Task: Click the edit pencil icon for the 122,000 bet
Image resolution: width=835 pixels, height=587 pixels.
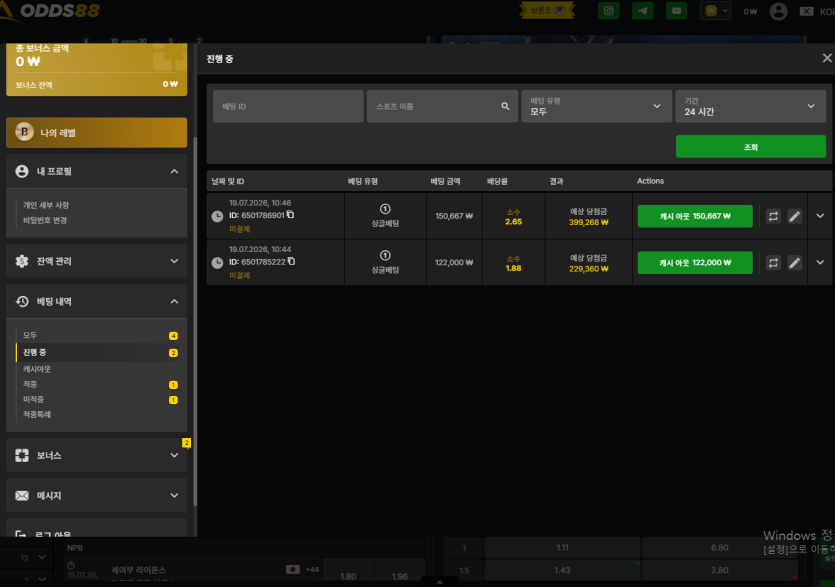Action: 795,263
